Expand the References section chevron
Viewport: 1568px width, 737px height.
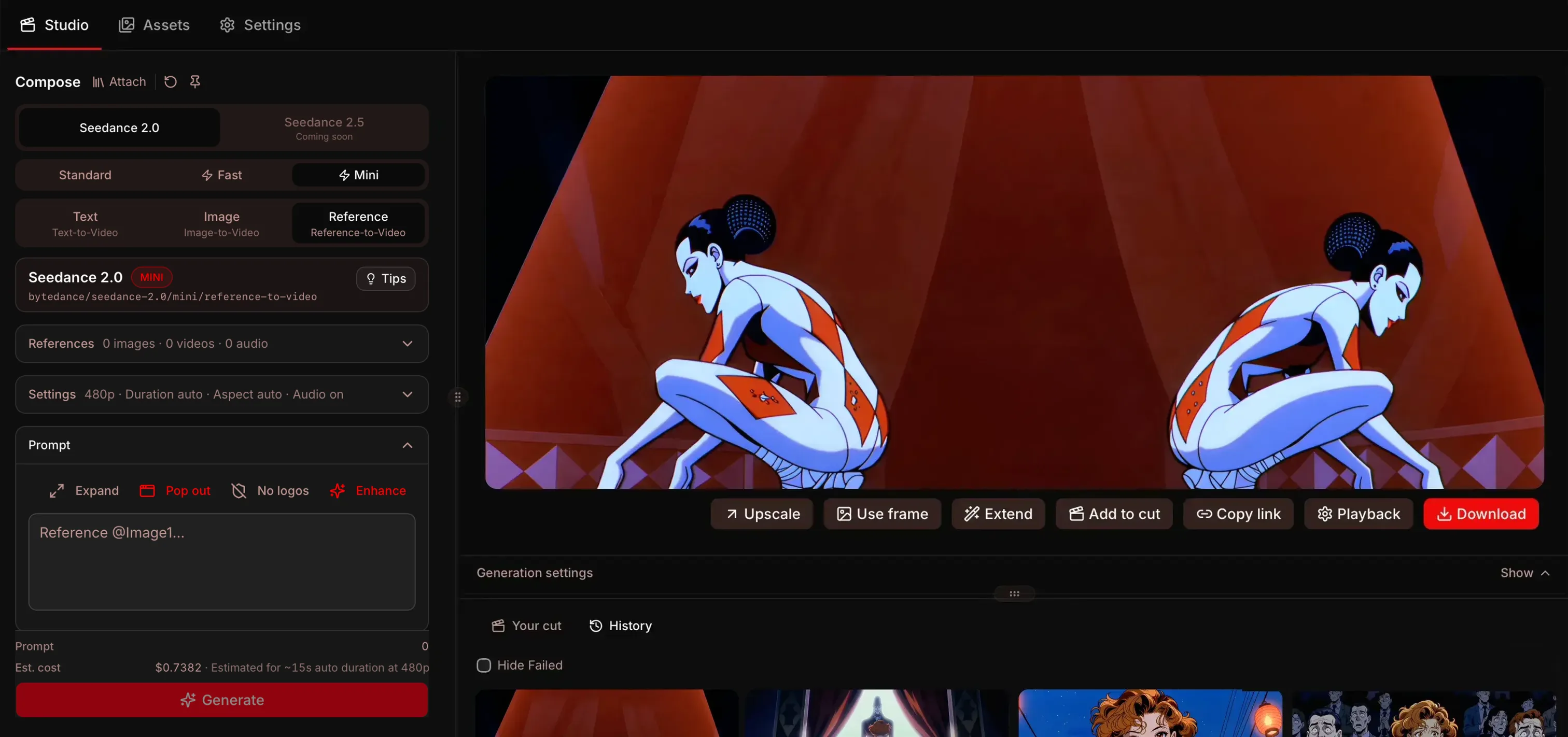[407, 344]
